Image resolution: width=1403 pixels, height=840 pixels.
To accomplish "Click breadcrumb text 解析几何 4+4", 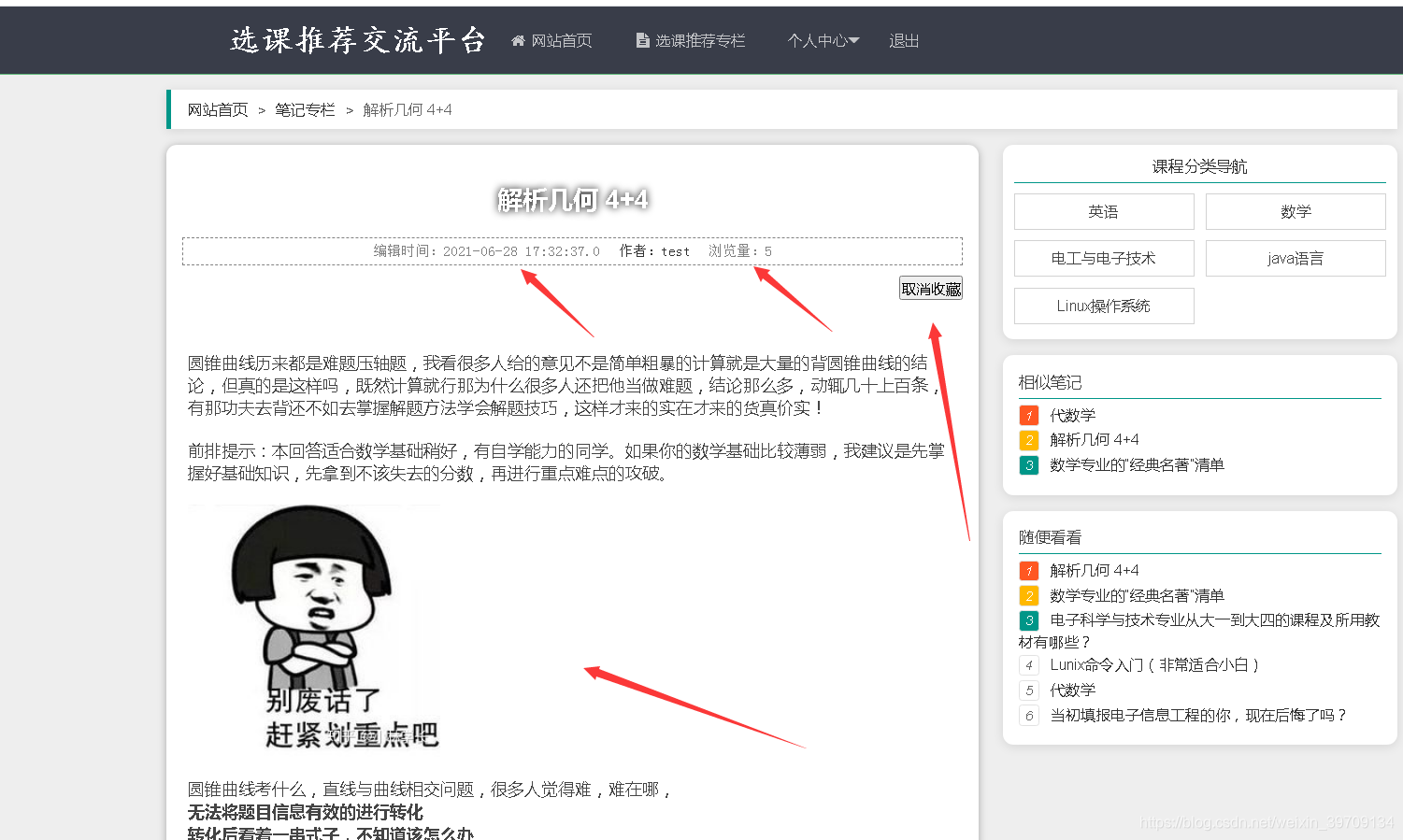I will (408, 110).
